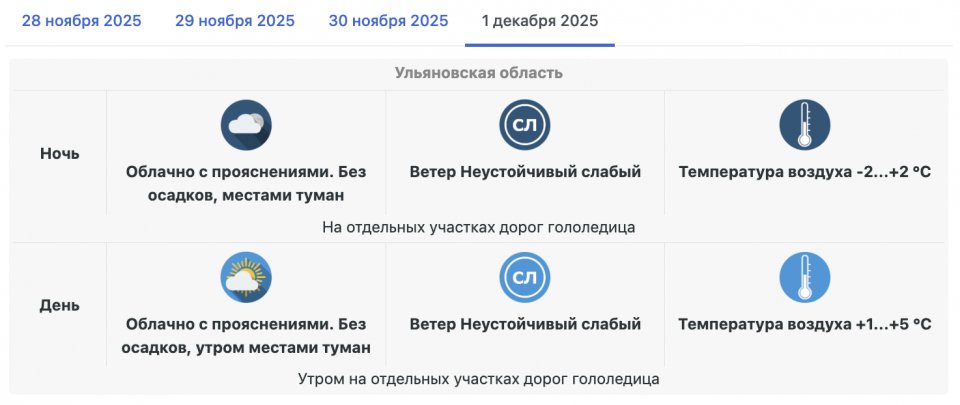Switch to the 28 ноября 2025 tab
This screenshot has width=960, height=405.
pos(81,21)
